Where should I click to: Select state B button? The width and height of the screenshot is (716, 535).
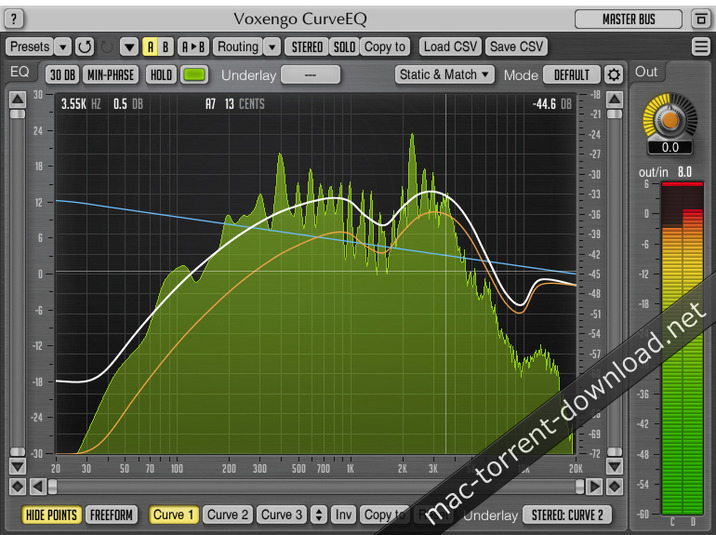[166, 47]
